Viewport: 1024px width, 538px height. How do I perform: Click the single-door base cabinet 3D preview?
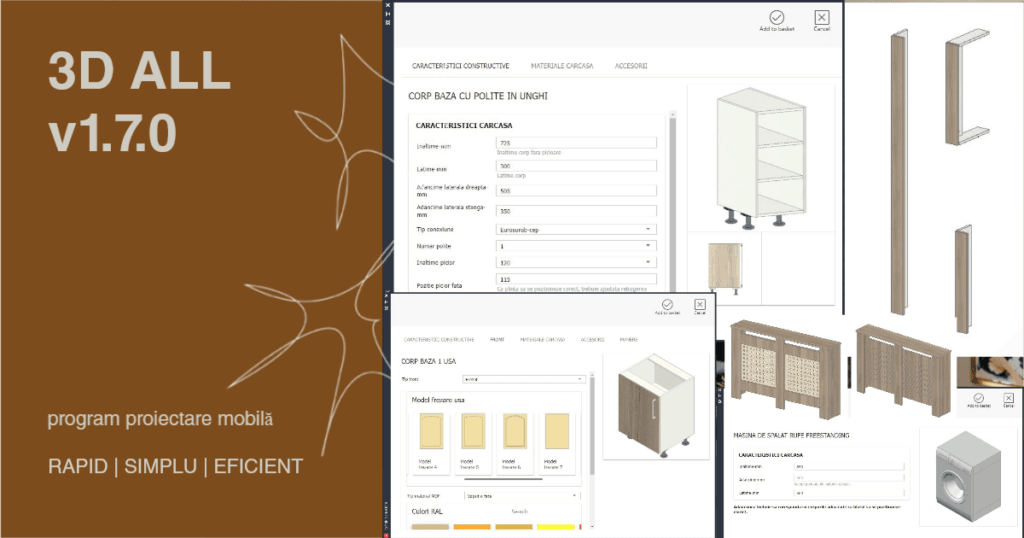point(655,406)
